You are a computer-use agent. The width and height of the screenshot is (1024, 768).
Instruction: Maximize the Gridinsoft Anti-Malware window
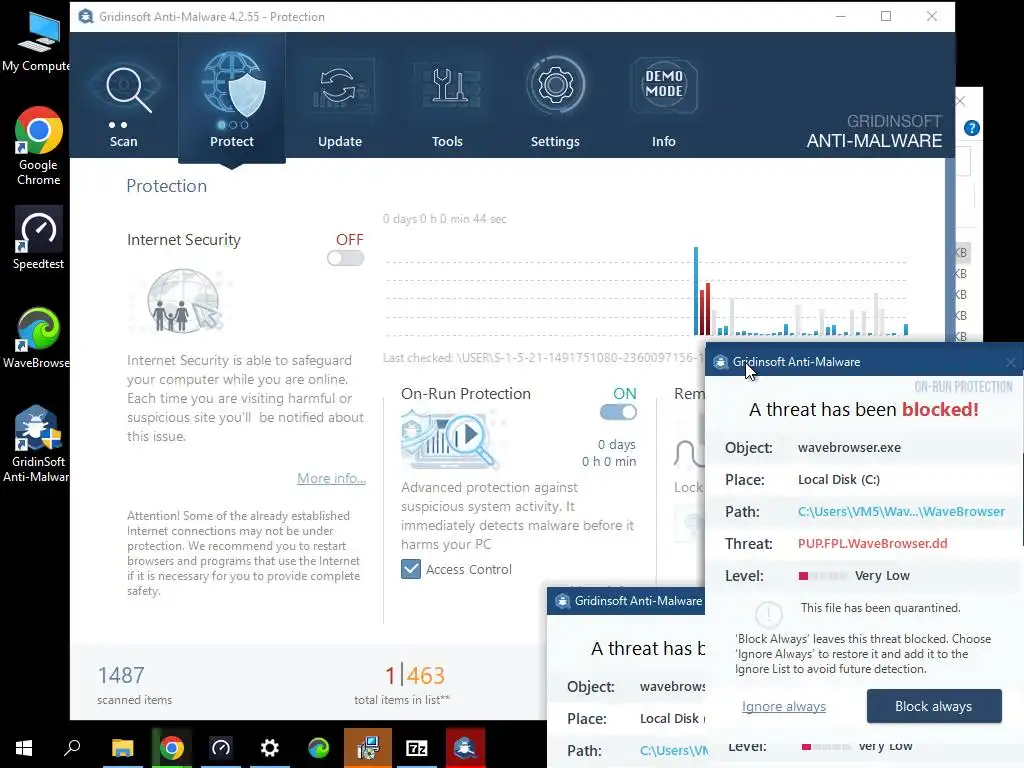[x=886, y=16]
